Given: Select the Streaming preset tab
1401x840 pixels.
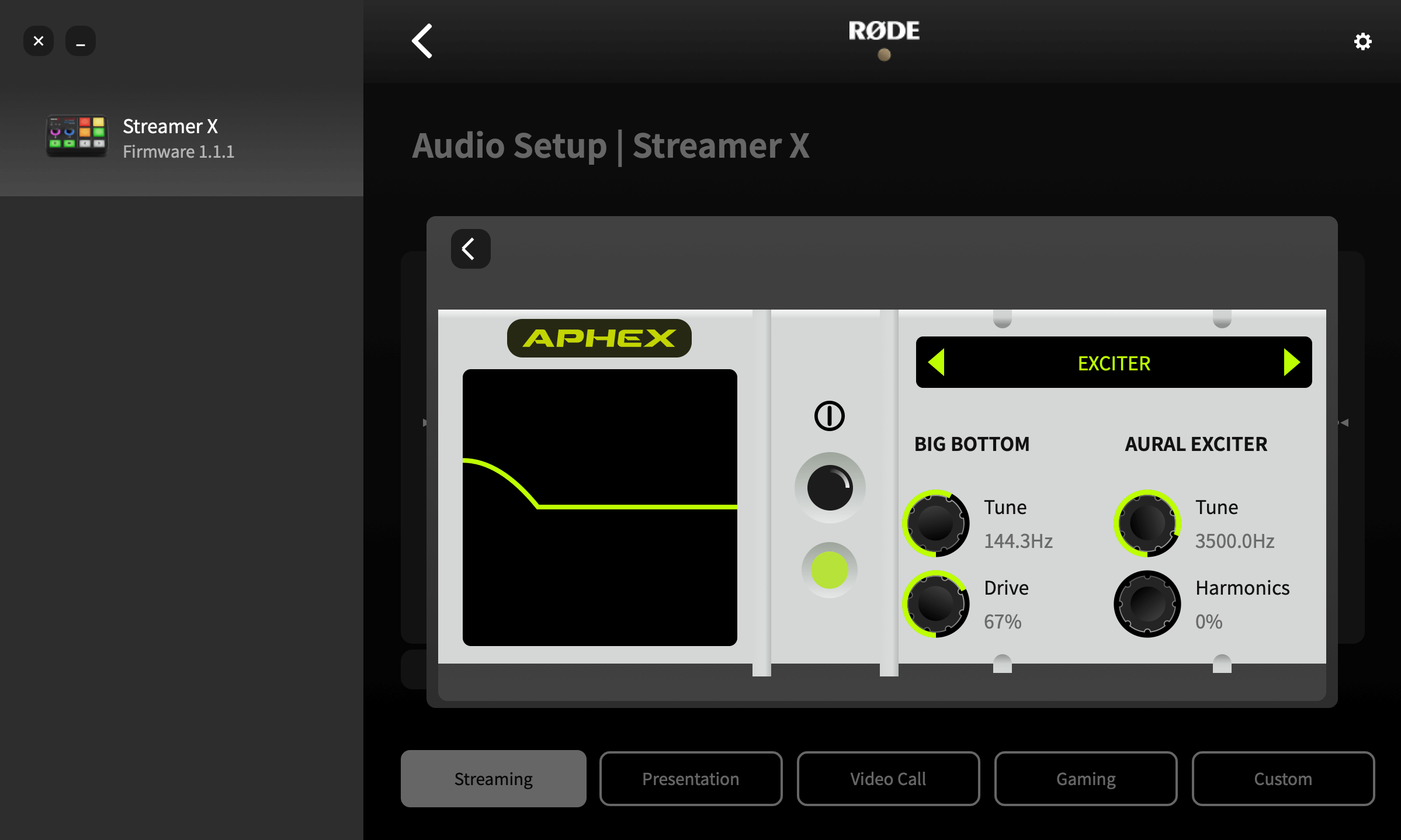Looking at the screenshot, I should [x=493, y=778].
